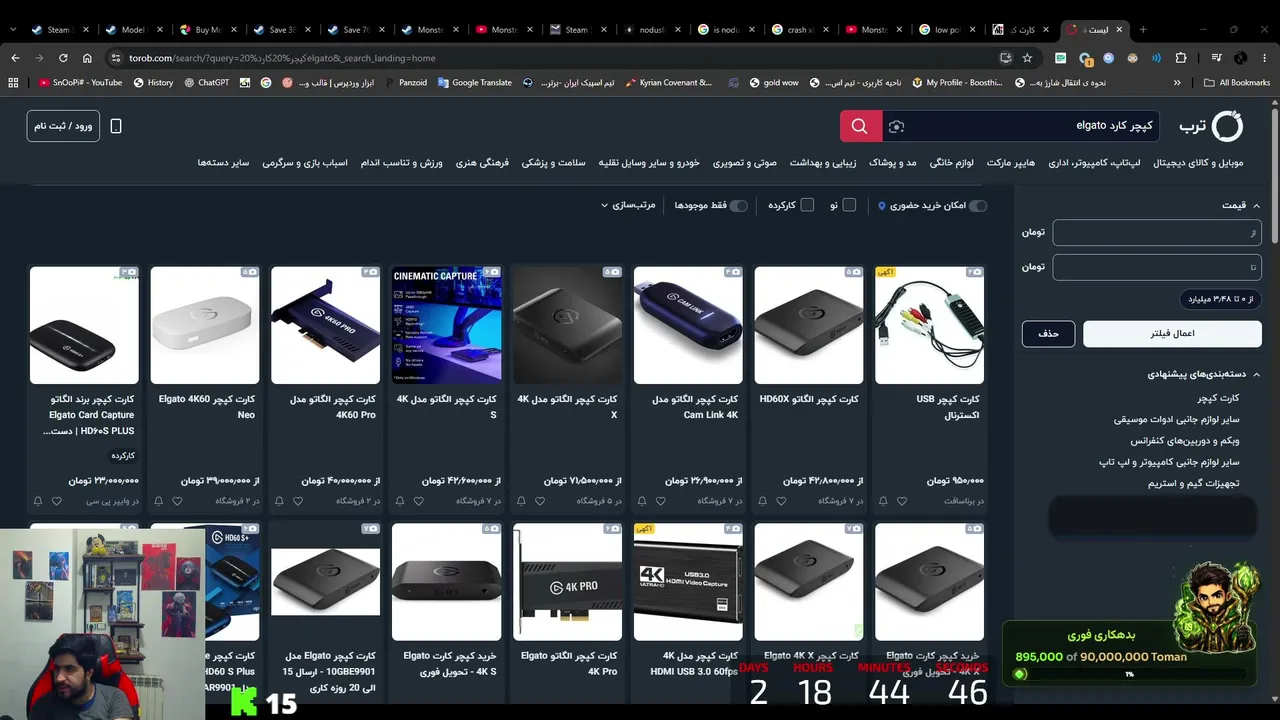Click bell on HD60S PLUS card (33,000,000)
This screenshot has width=1280, height=720.
click(x=38, y=501)
